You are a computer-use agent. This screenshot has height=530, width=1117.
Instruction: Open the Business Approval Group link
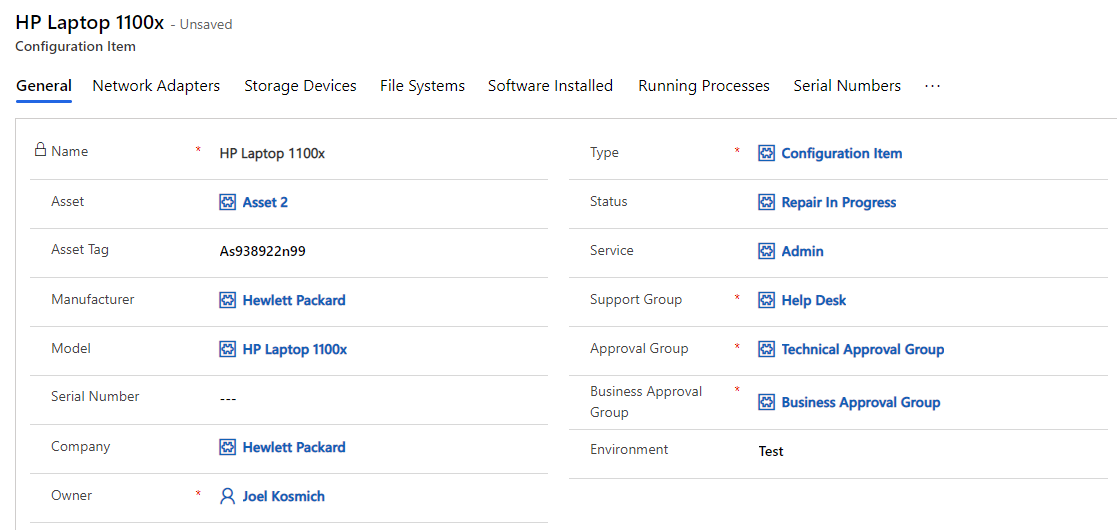(x=861, y=402)
